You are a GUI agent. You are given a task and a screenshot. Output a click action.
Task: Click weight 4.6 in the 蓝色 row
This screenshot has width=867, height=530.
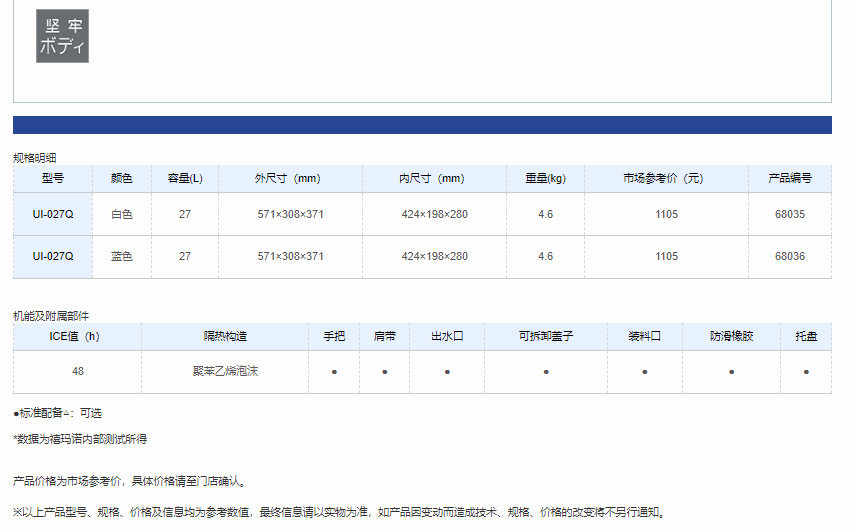tap(546, 256)
